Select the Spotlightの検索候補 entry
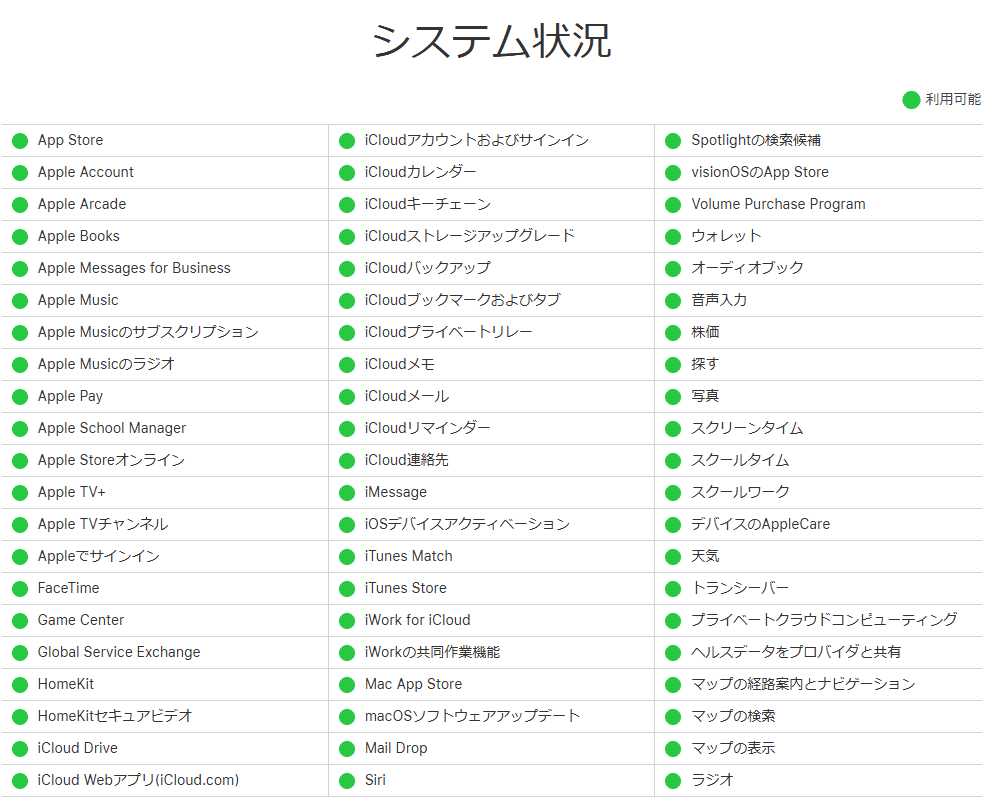This screenshot has height=798, width=984. click(x=756, y=141)
